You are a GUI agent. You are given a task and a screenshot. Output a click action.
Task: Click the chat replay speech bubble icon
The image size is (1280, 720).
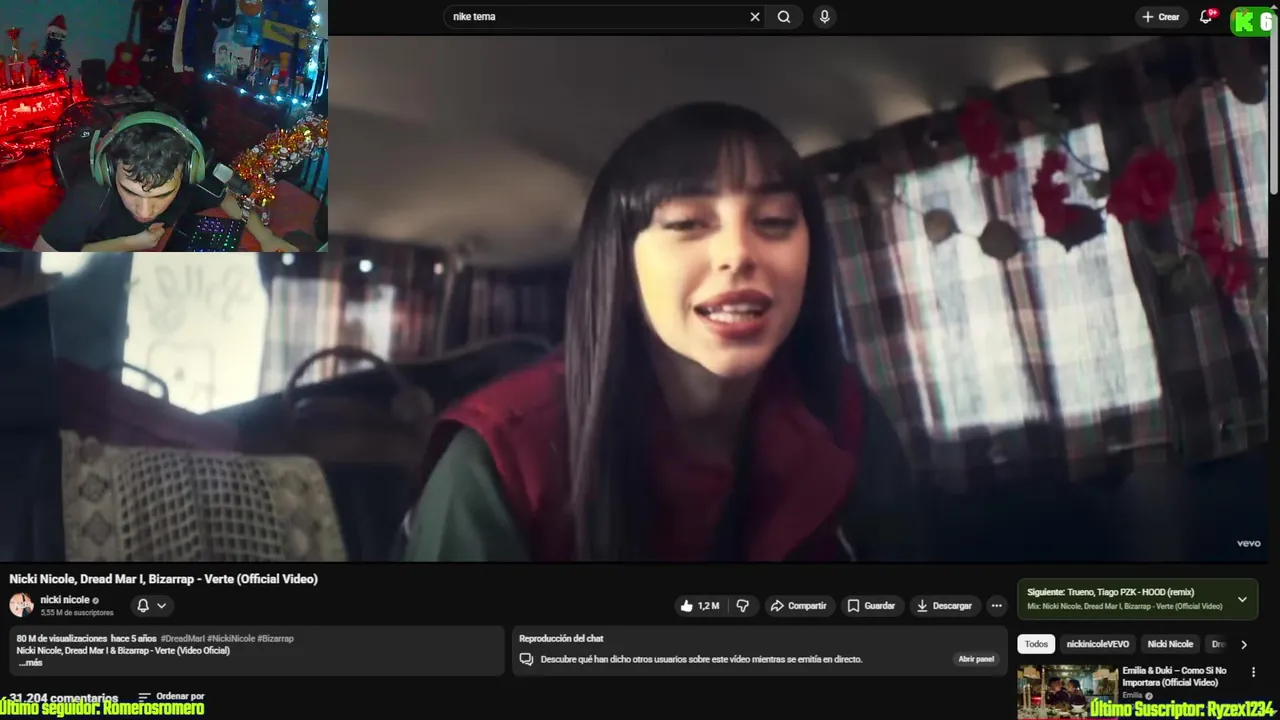coord(526,659)
